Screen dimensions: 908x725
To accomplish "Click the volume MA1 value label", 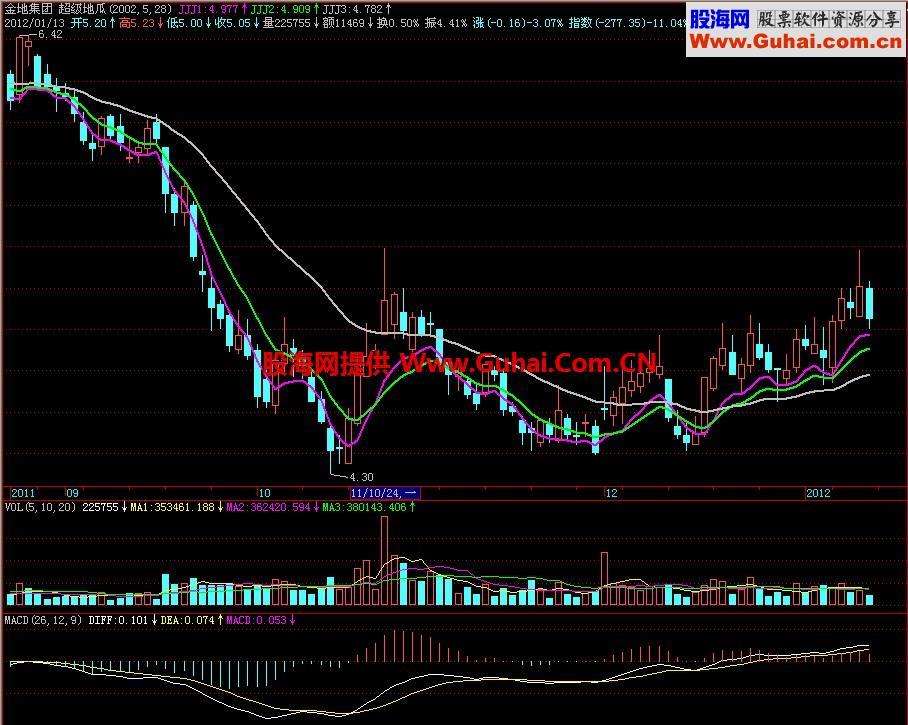I will pos(173,507).
